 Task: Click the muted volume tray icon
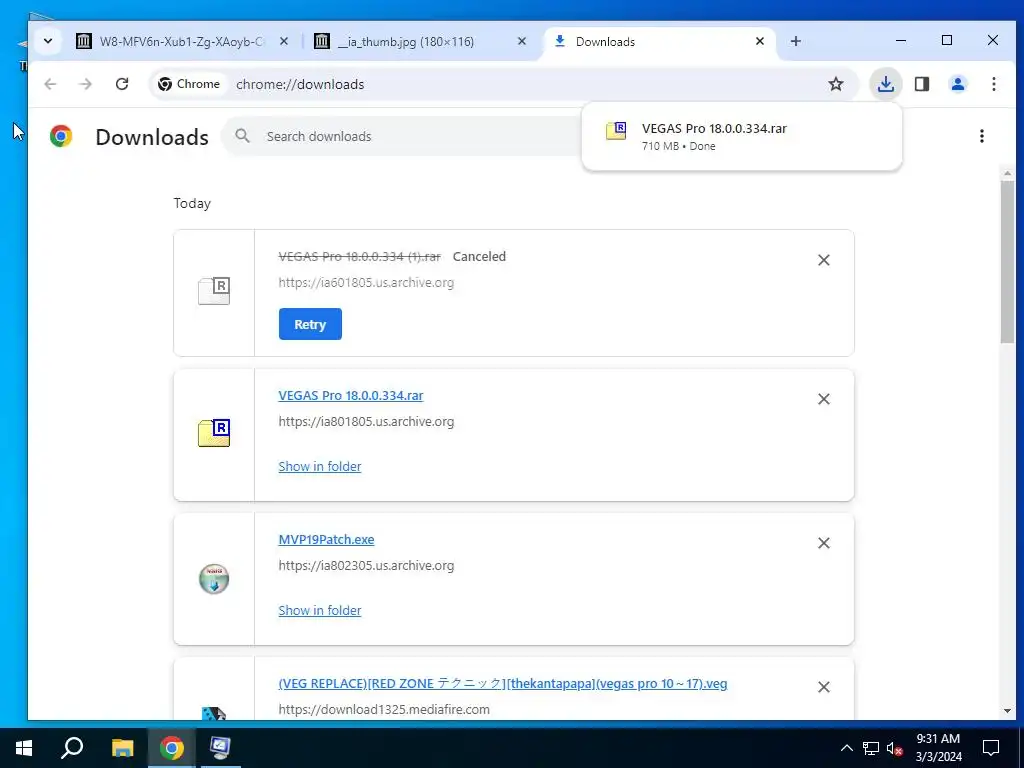coord(894,748)
